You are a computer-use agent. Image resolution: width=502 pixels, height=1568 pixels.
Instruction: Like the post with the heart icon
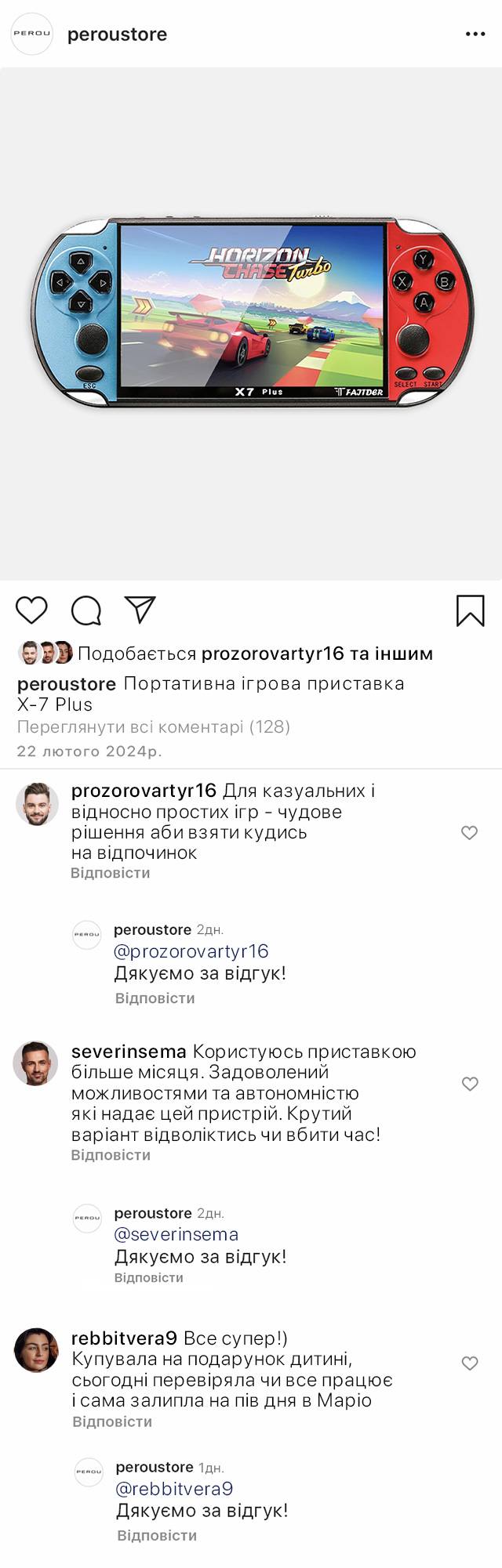point(32,610)
